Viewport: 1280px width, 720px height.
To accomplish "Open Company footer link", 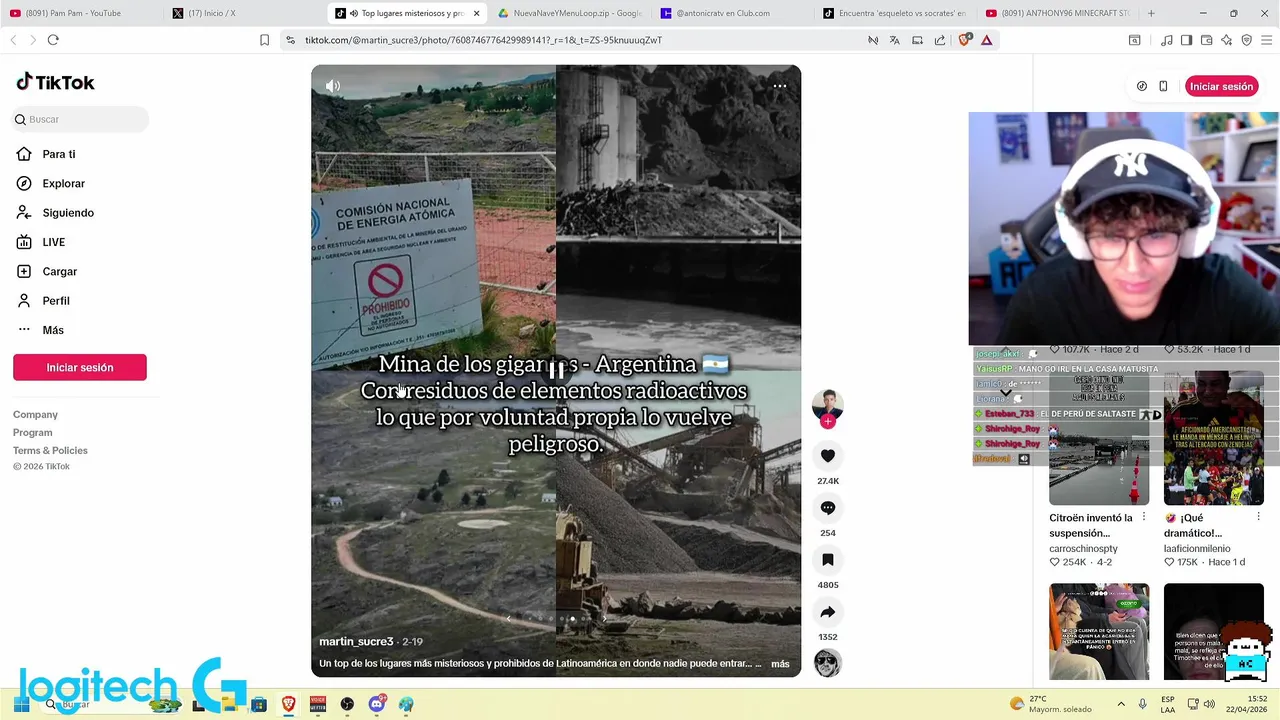I will [x=35, y=414].
